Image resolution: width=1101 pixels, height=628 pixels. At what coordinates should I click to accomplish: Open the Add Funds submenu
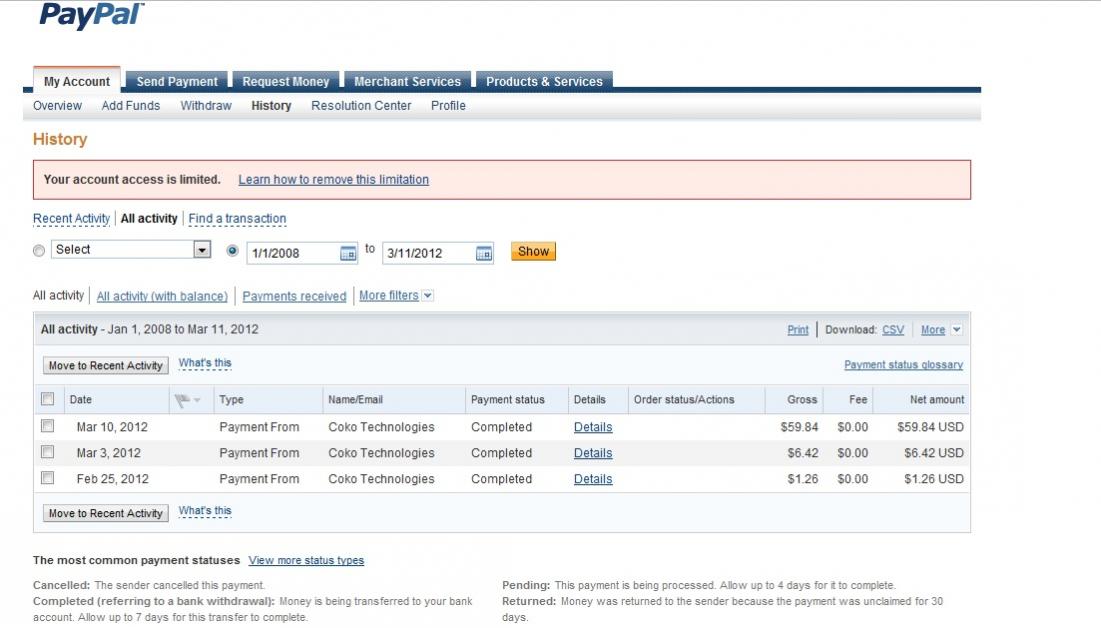[x=131, y=105]
